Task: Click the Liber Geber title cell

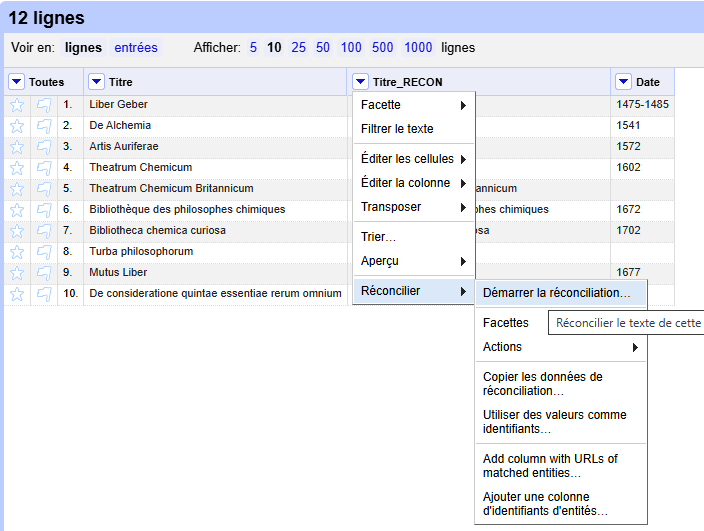Action: coord(118,104)
